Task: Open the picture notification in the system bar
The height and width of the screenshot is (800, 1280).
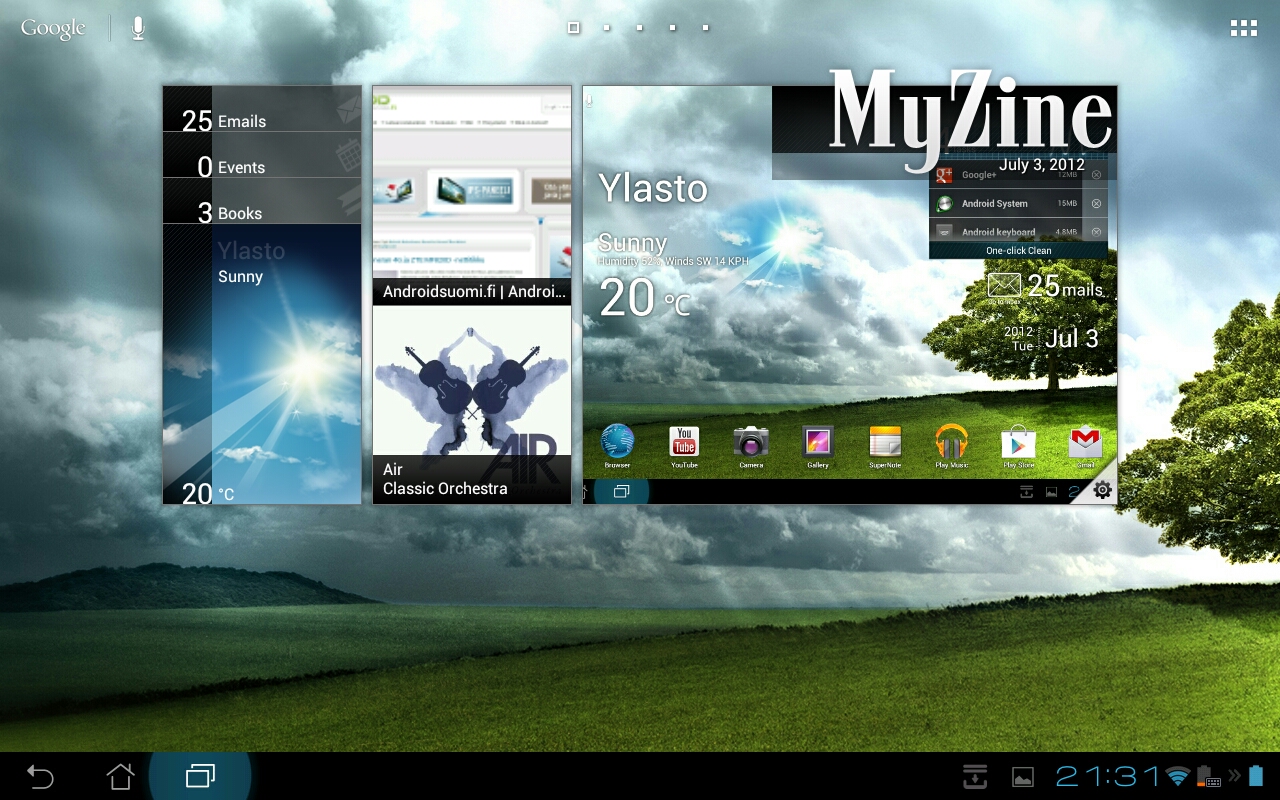Action: (x=1023, y=777)
